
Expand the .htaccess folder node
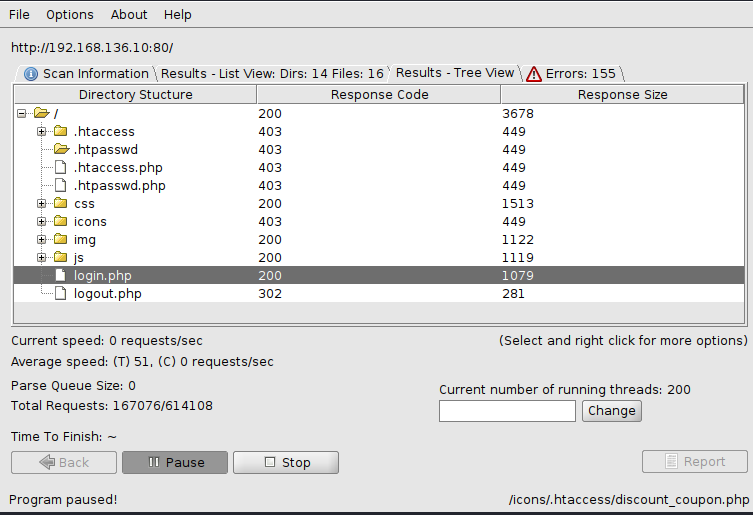click(41, 132)
